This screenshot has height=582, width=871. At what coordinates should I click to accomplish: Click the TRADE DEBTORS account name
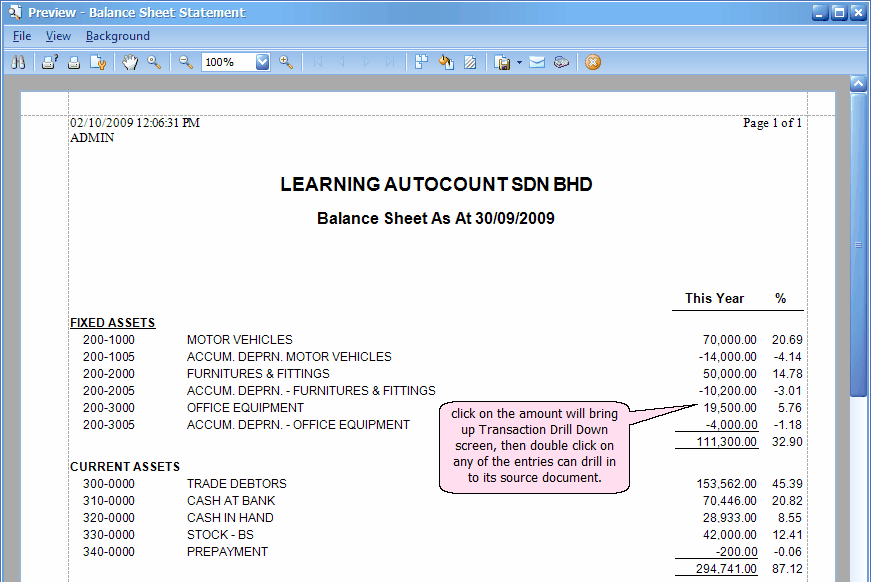[x=237, y=484]
